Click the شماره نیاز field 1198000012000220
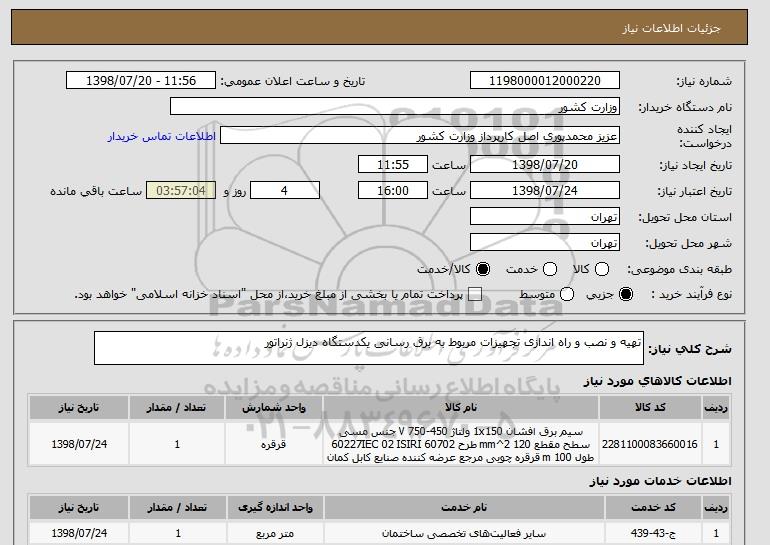The height and width of the screenshot is (545, 770). (545, 81)
